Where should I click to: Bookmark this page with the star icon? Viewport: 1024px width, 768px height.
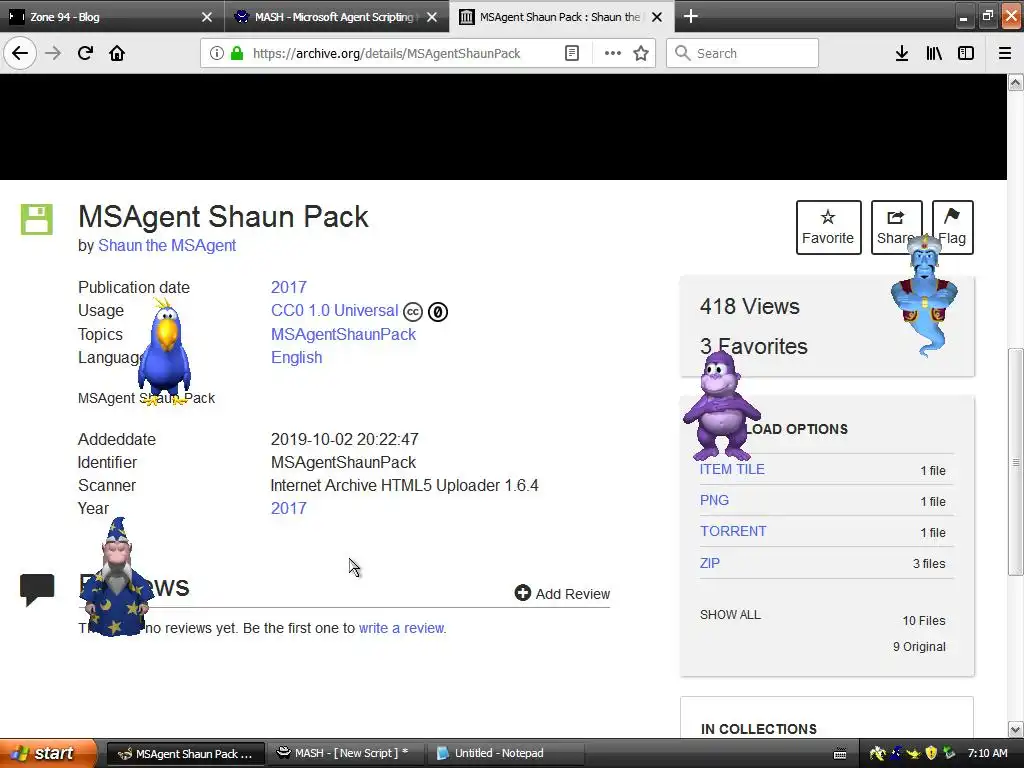(641, 53)
